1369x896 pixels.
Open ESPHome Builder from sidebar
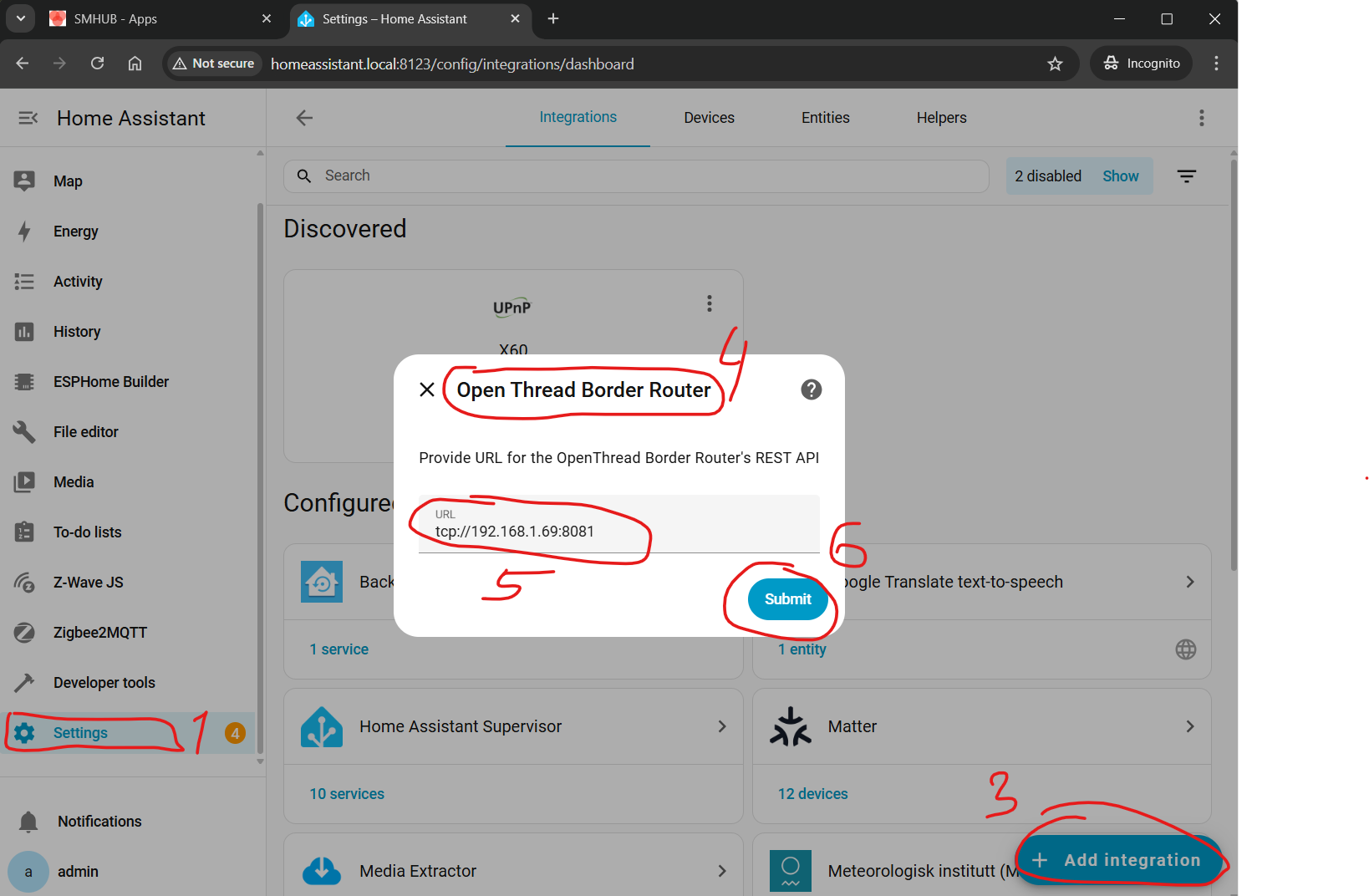point(110,382)
